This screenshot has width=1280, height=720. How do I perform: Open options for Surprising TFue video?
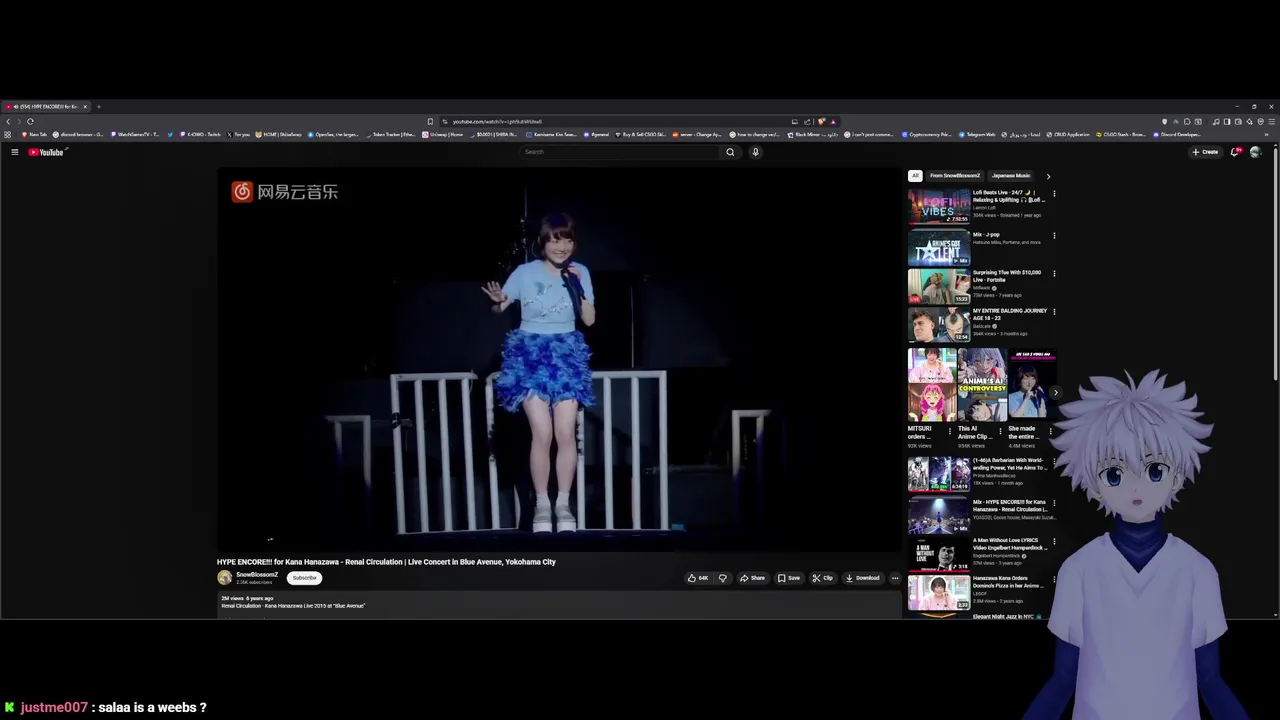click(1054, 274)
